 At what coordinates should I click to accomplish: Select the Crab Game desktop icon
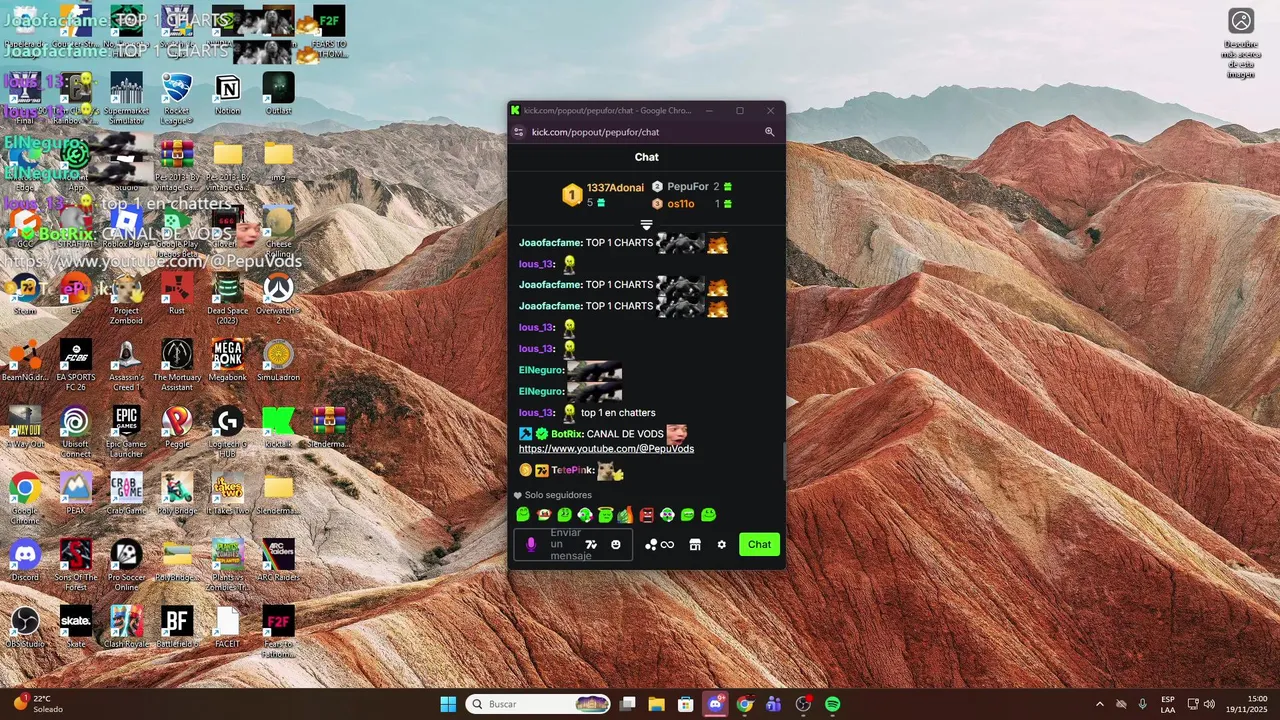click(x=126, y=494)
